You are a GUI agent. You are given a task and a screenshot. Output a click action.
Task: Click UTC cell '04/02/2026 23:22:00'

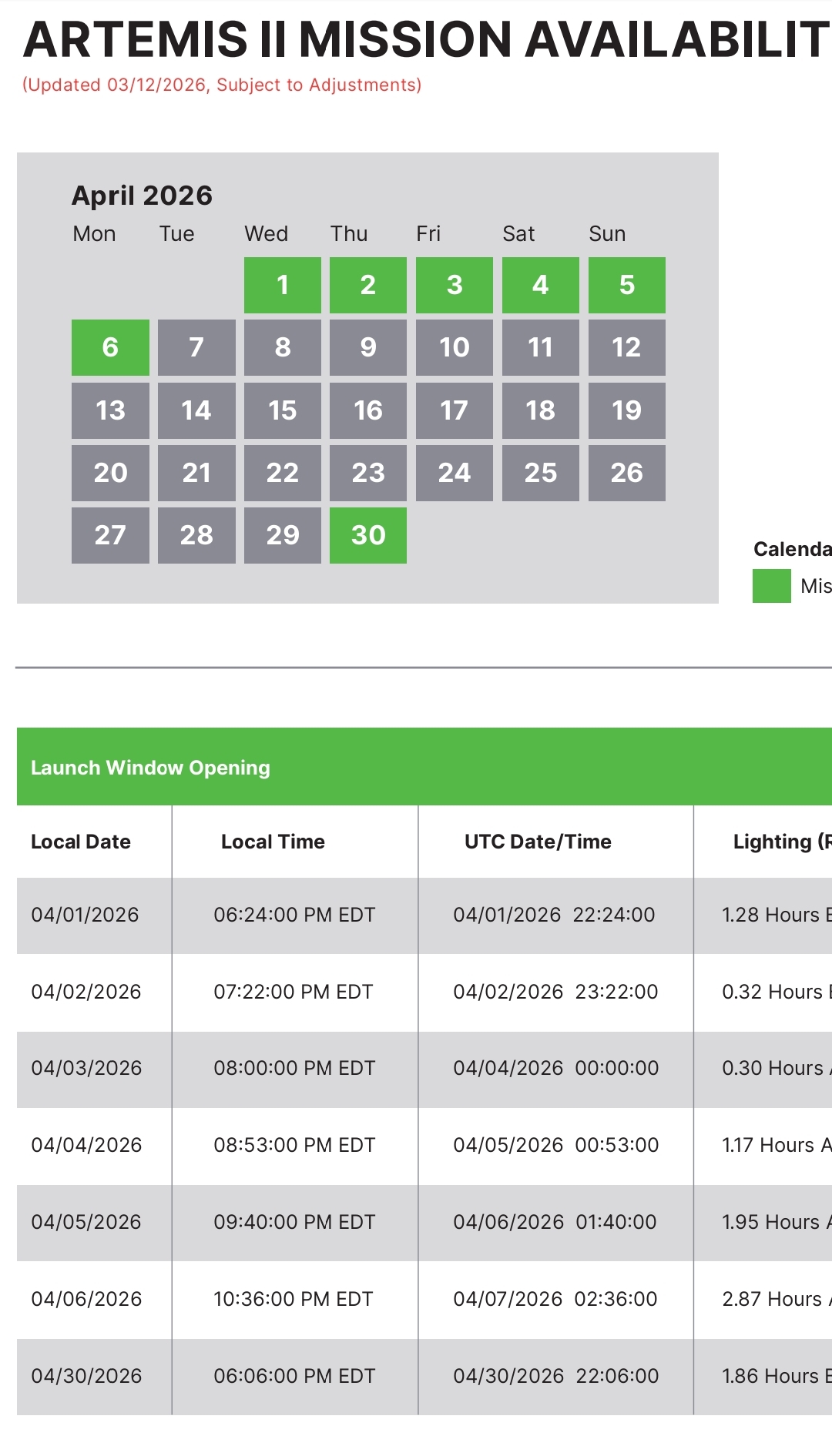click(x=555, y=992)
